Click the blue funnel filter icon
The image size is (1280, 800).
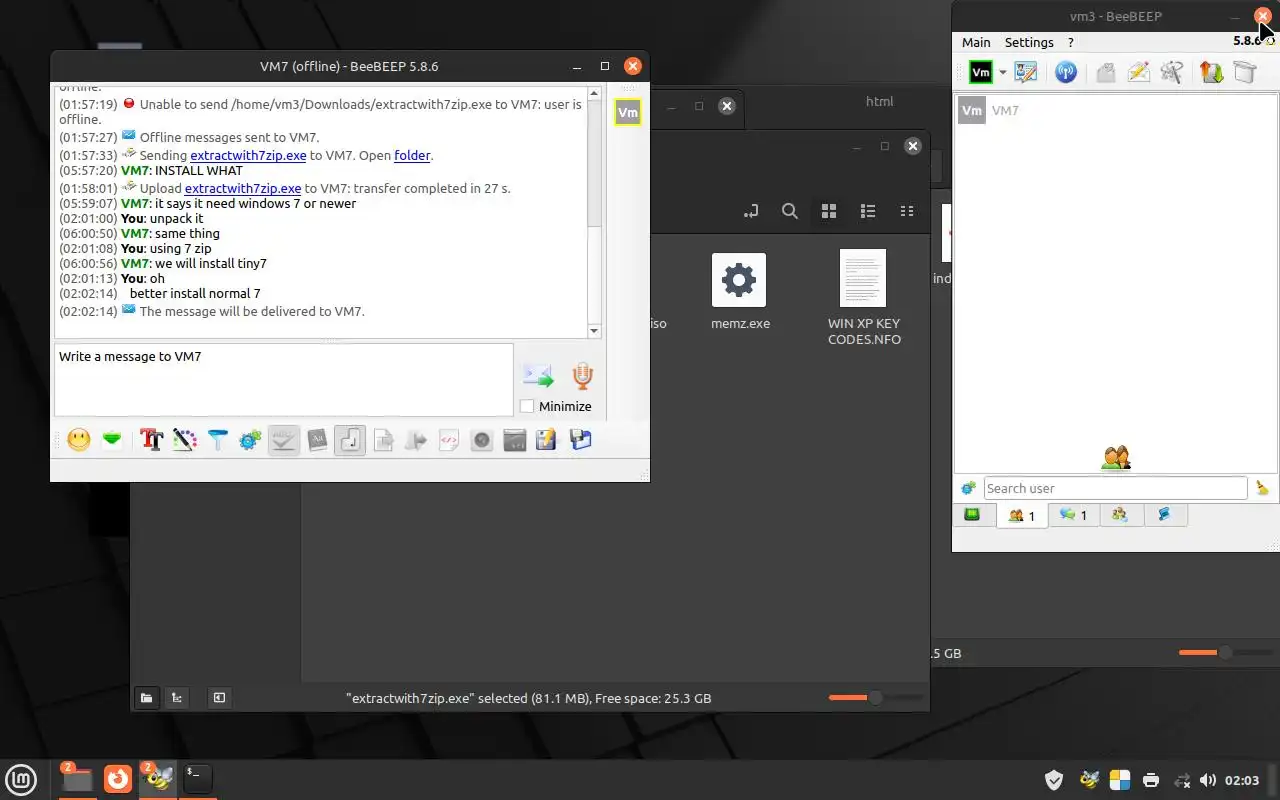pyautogui.click(x=218, y=439)
